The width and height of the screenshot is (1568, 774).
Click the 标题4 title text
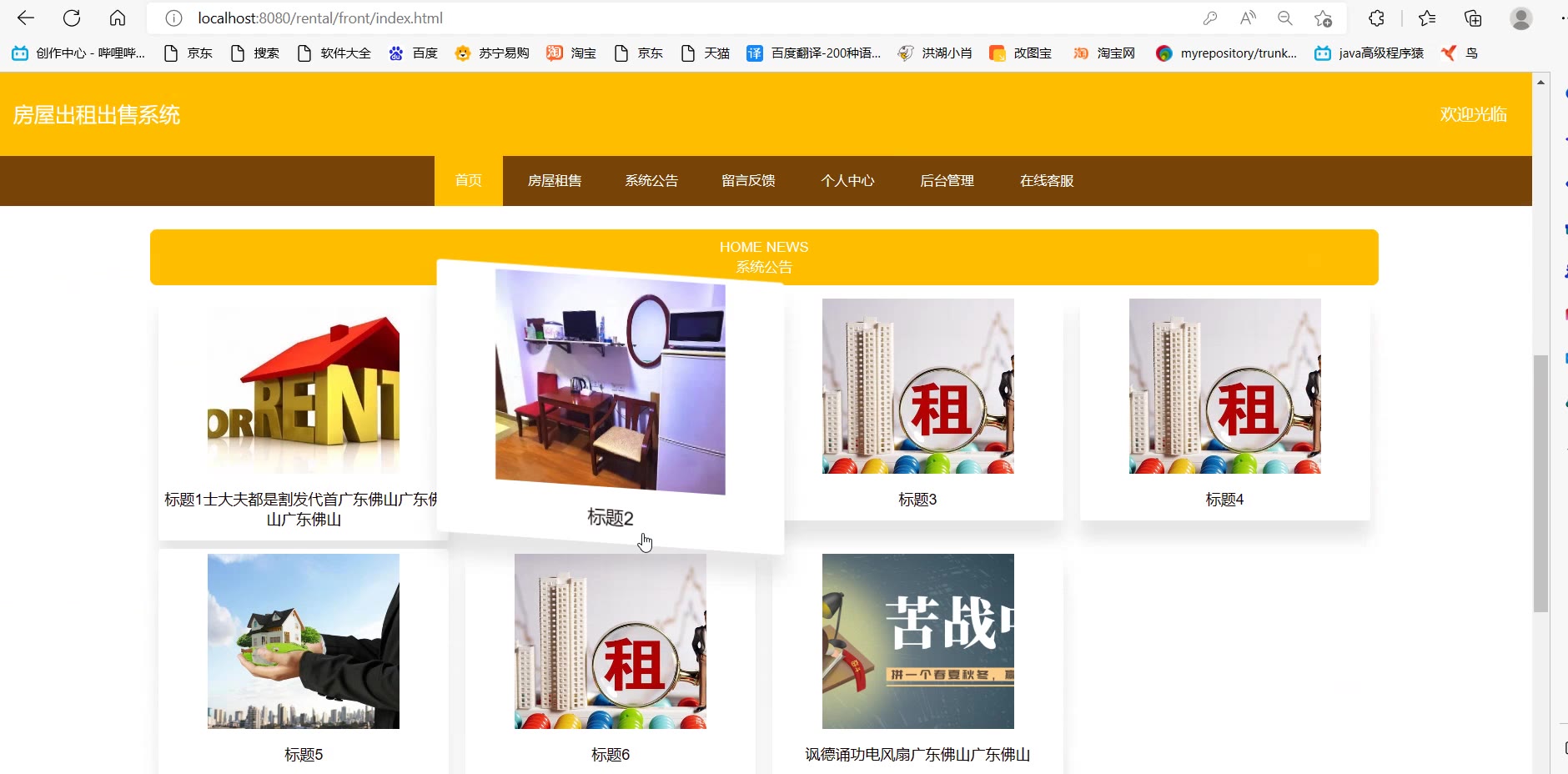click(x=1224, y=500)
